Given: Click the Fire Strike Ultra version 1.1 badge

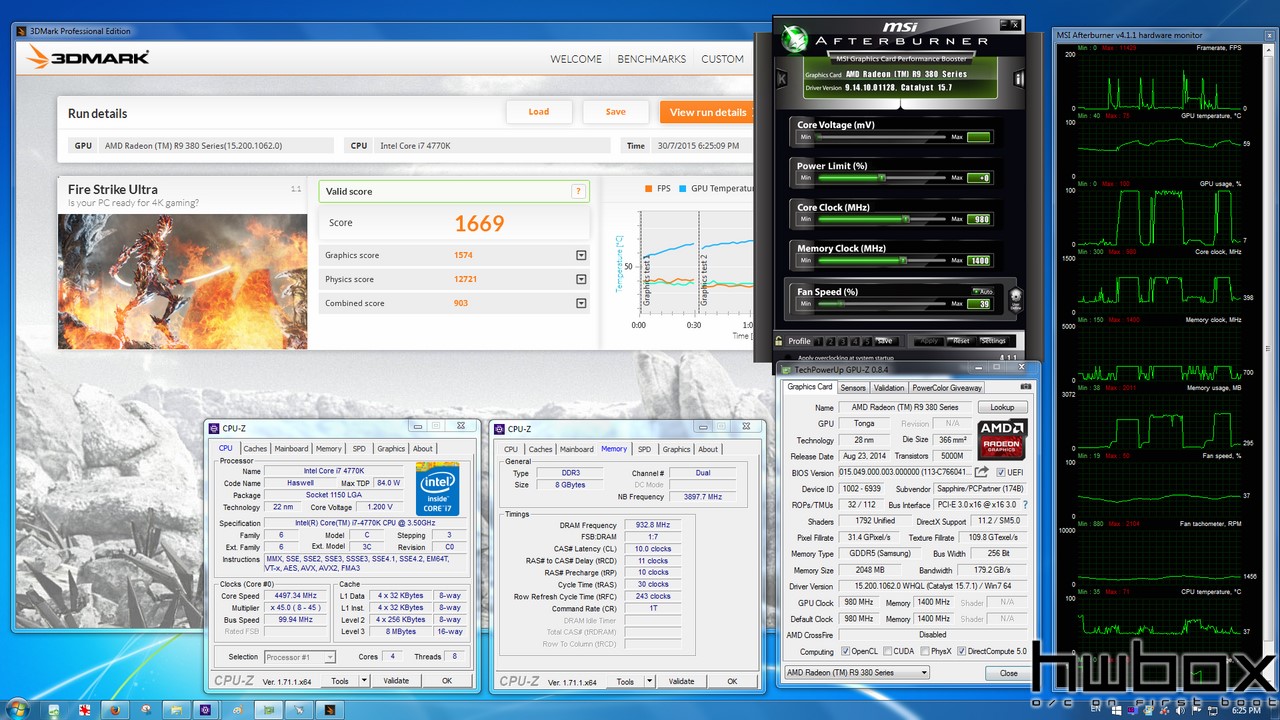Looking at the screenshot, I should pos(296,189).
